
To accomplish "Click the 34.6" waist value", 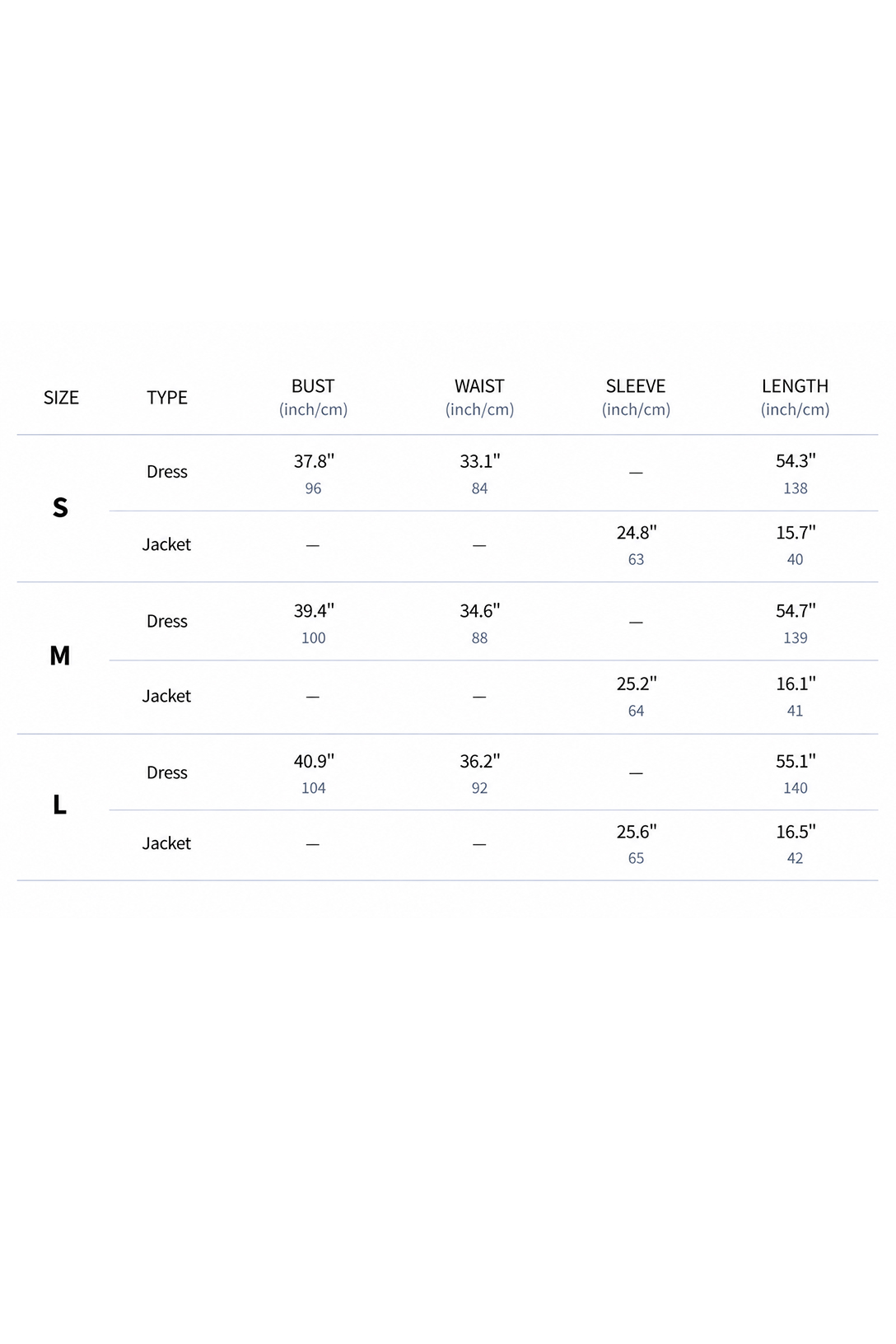I will tap(480, 611).
